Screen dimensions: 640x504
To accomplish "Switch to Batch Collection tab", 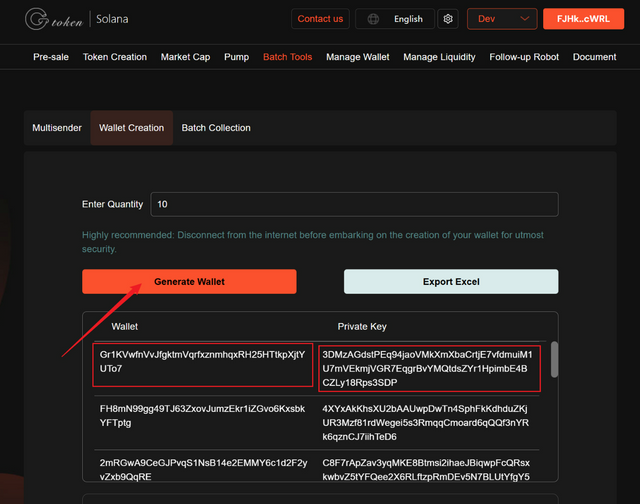I will point(216,128).
